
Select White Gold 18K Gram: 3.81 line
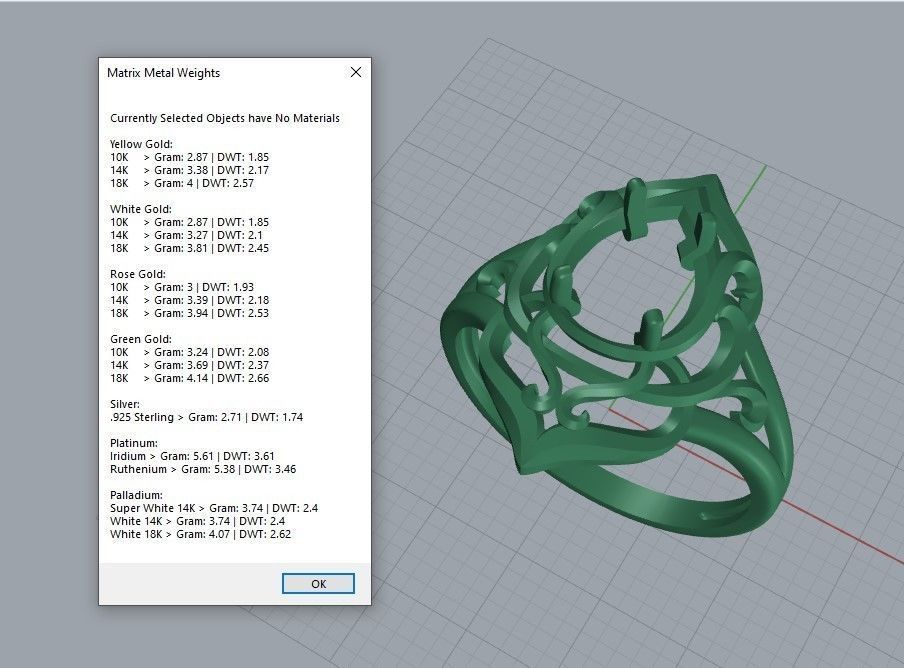coord(189,248)
